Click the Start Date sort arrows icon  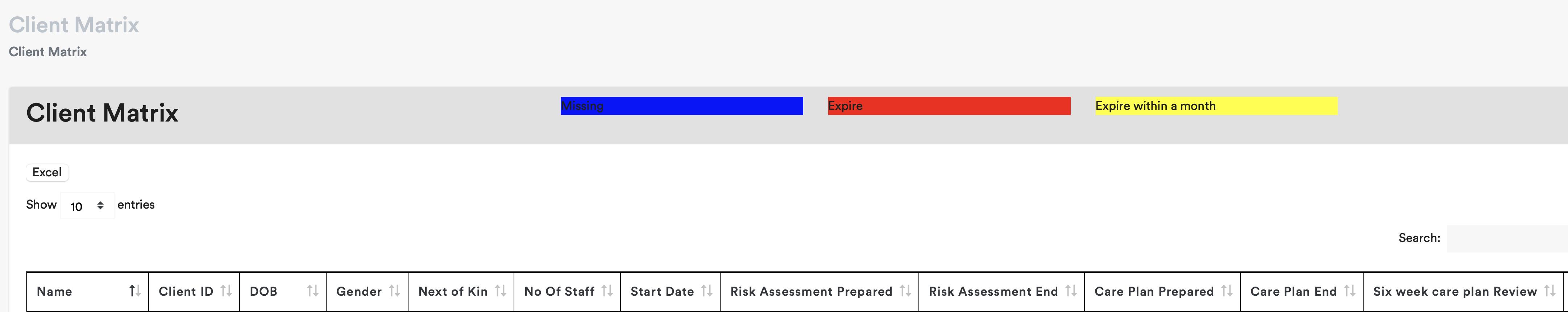[706, 291]
